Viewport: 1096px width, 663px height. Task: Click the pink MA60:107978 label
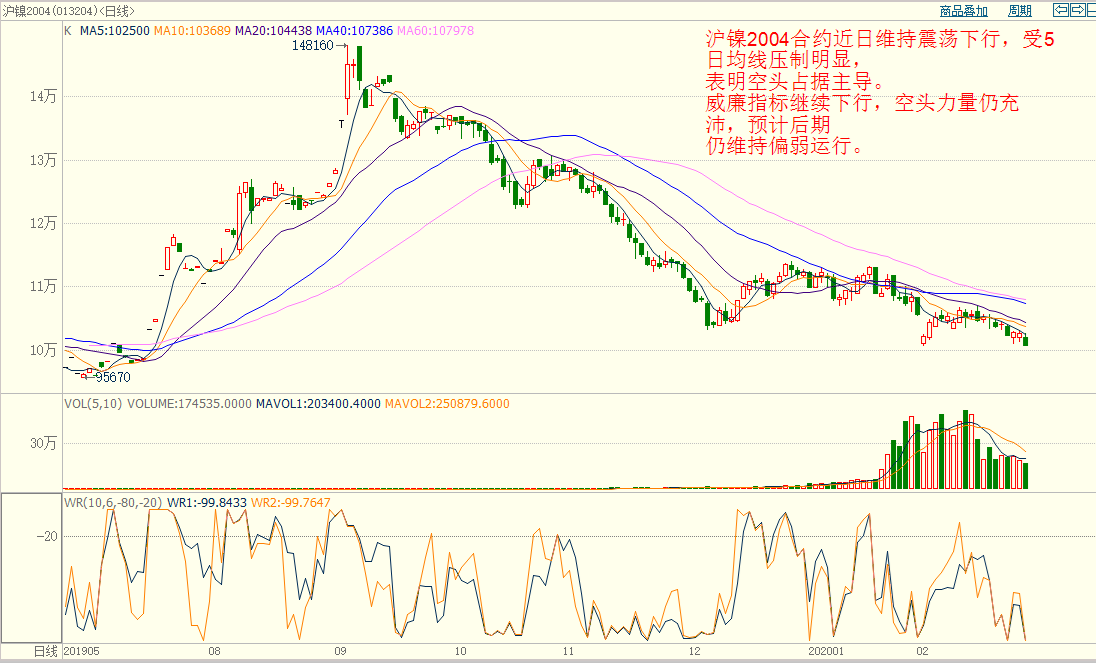pyautogui.click(x=436, y=31)
